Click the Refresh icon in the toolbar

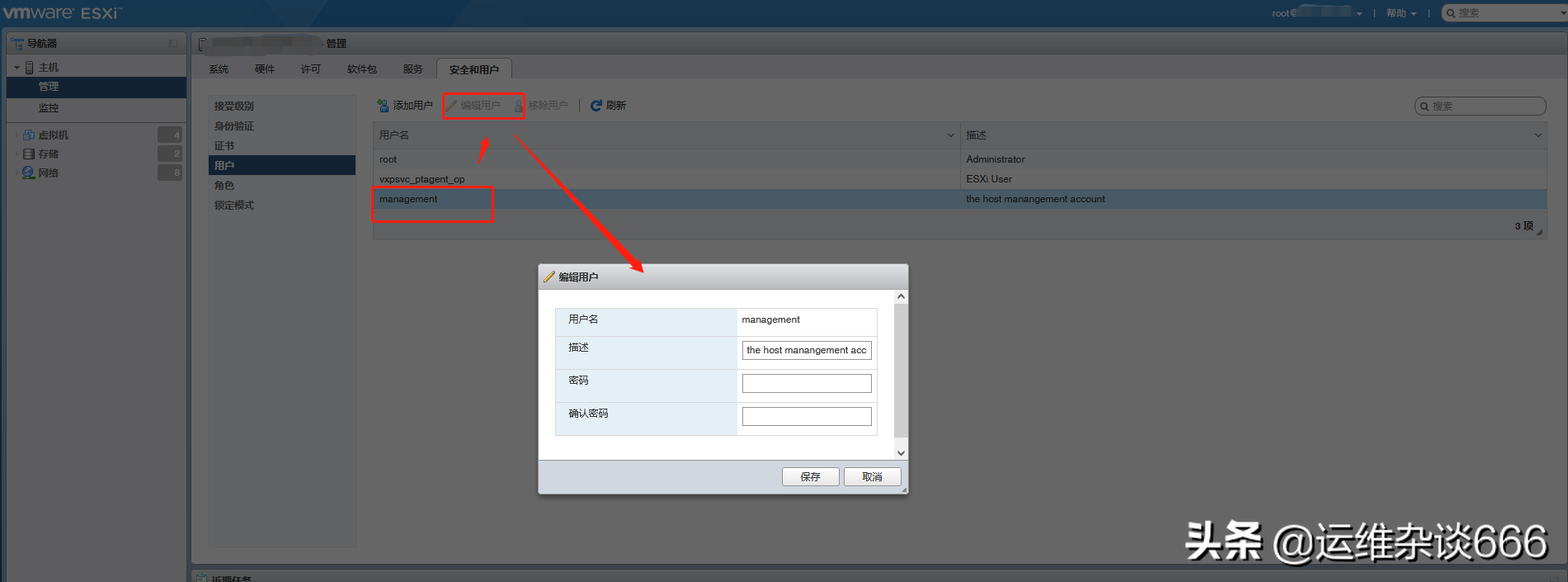tap(596, 106)
